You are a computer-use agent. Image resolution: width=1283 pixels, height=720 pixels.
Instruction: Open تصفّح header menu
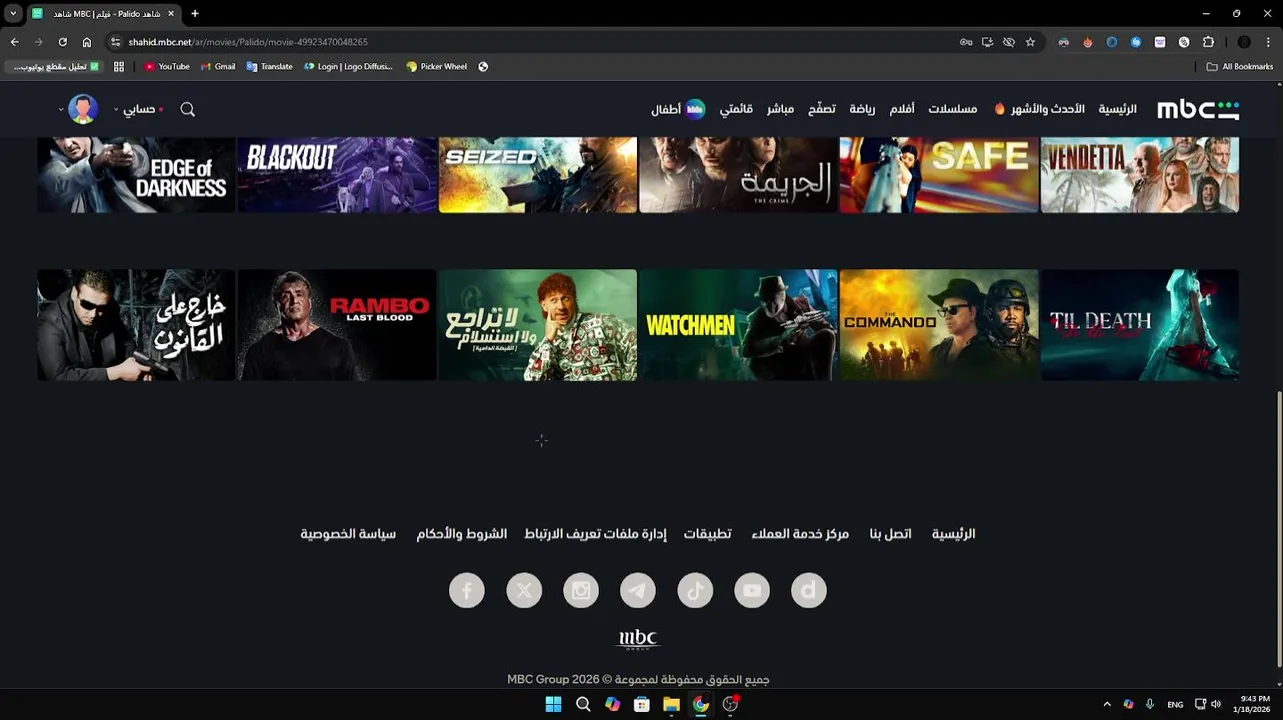[822, 109]
